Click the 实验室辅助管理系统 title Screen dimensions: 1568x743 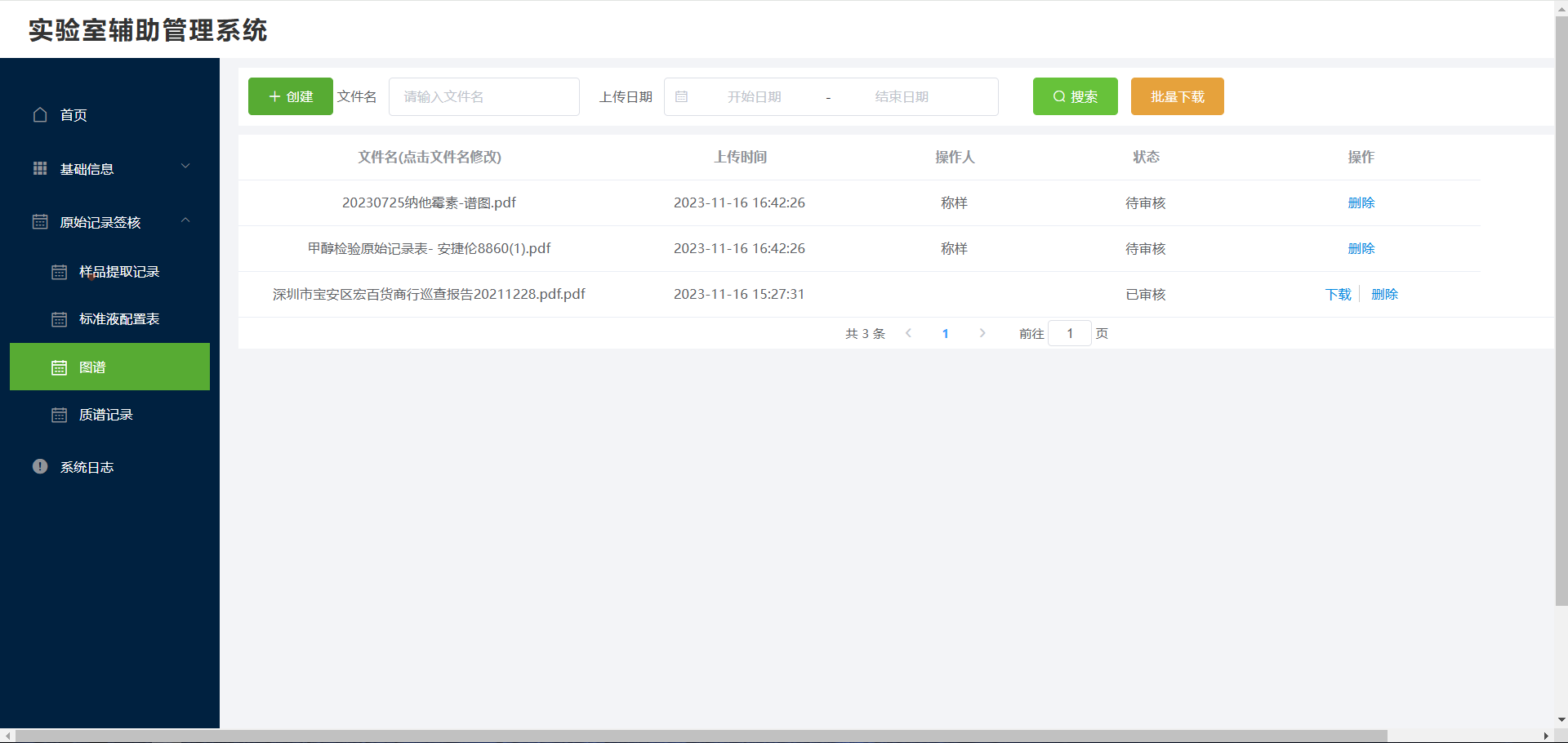(x=148, y=30)
